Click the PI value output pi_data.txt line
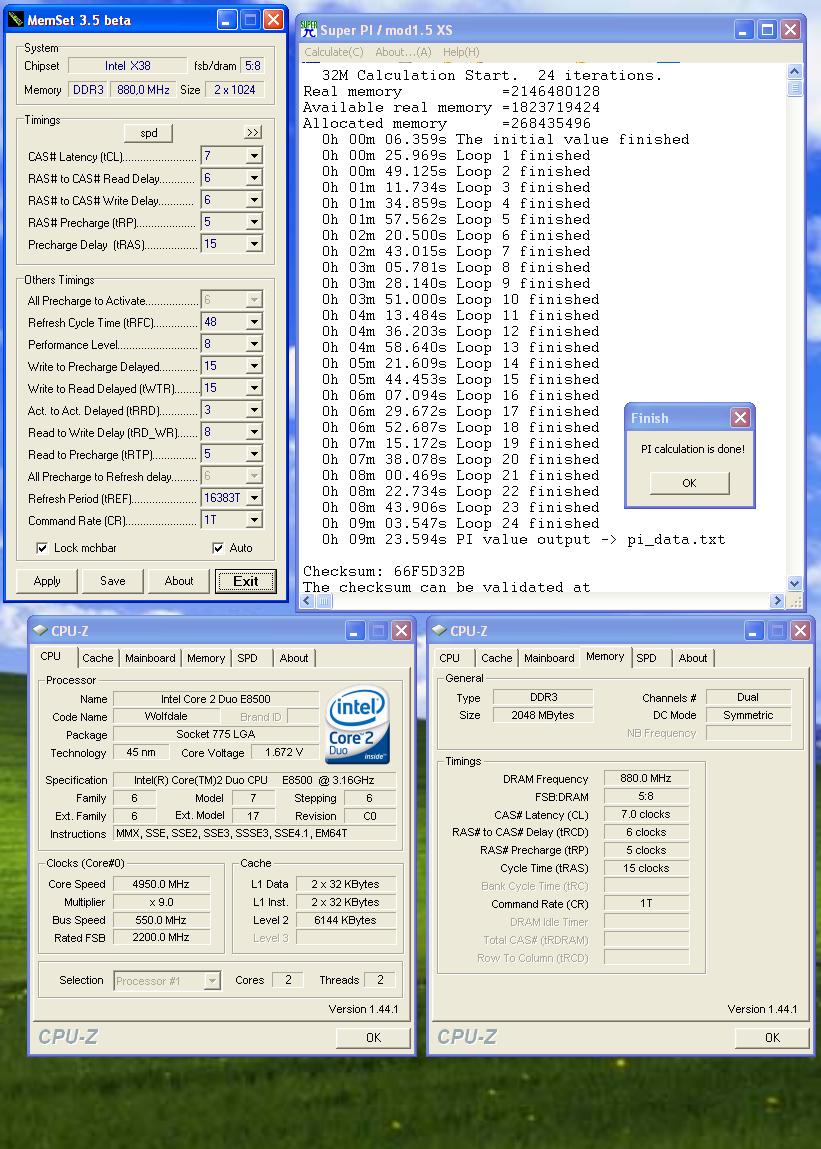The image size is (821, 1149). (523, 539)
